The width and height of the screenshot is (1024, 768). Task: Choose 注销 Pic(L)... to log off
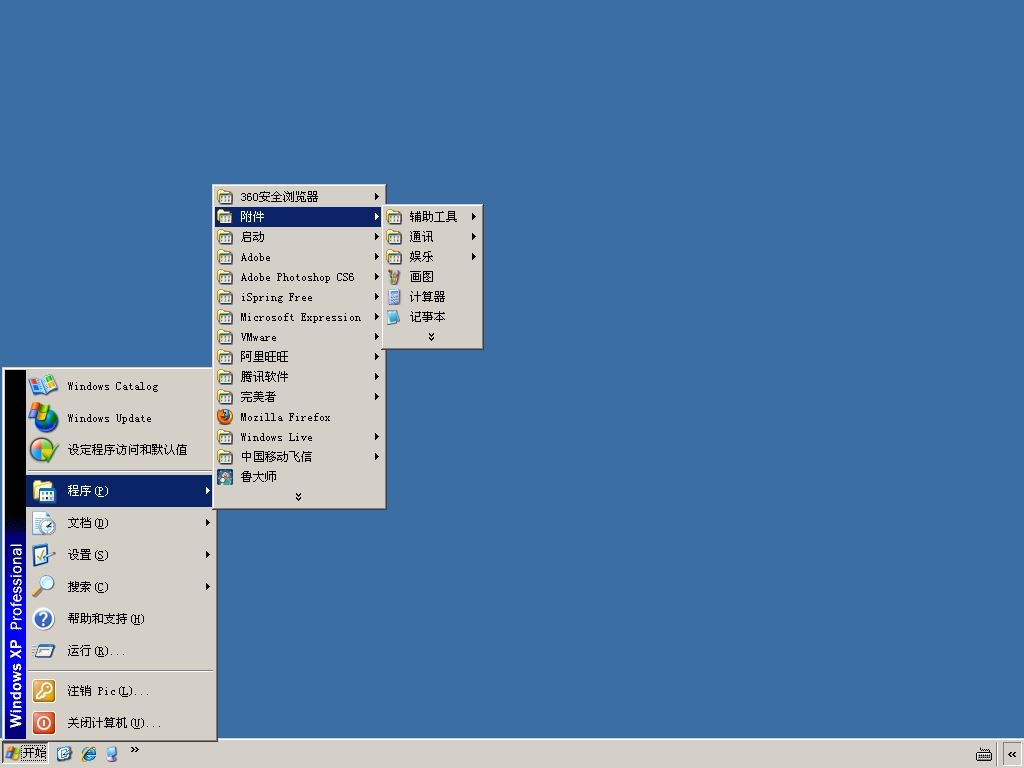coord(120,690)
